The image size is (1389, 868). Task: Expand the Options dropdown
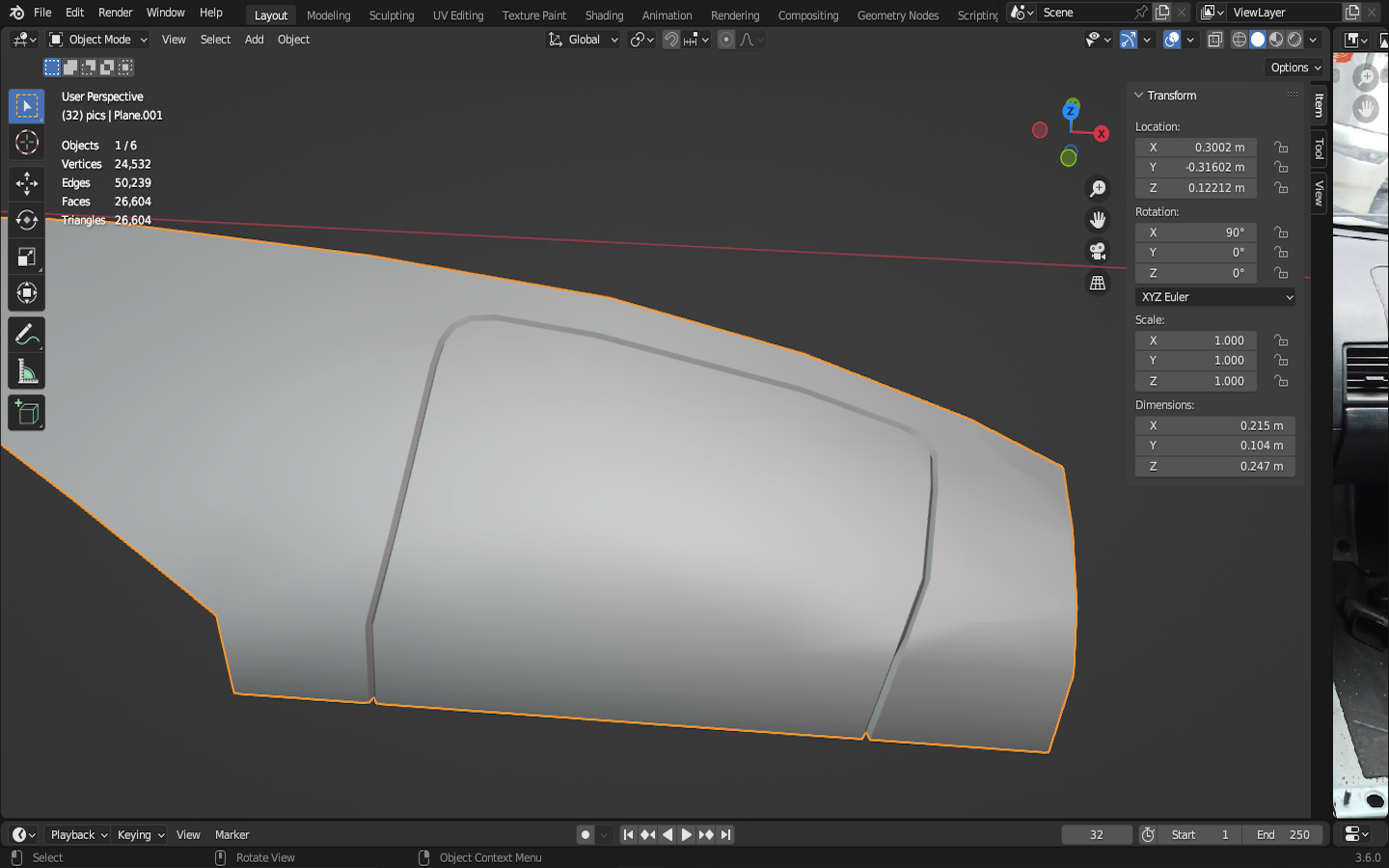point(1295,68)
